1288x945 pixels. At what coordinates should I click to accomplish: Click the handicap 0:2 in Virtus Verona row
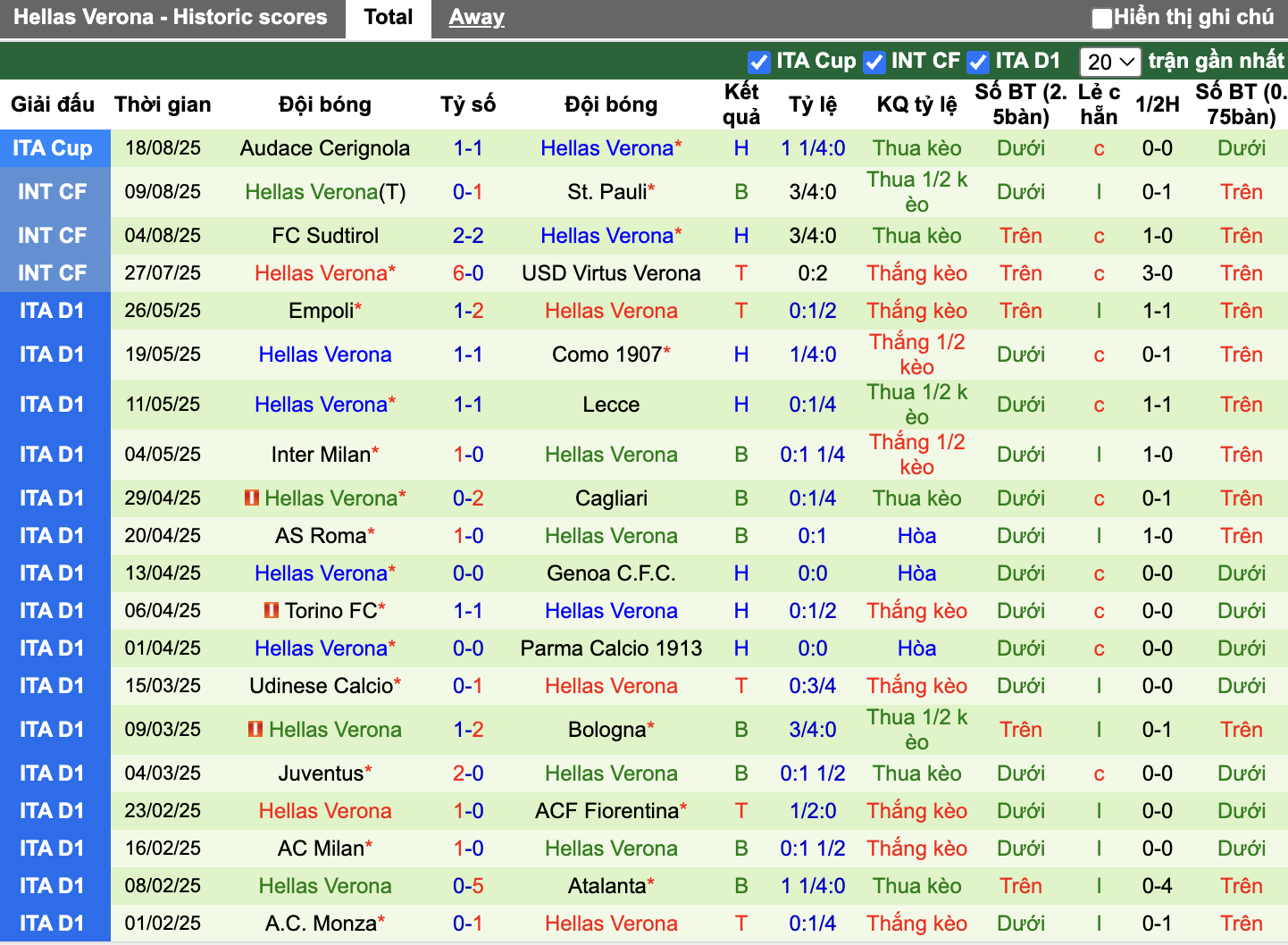(x=813, y=273)
